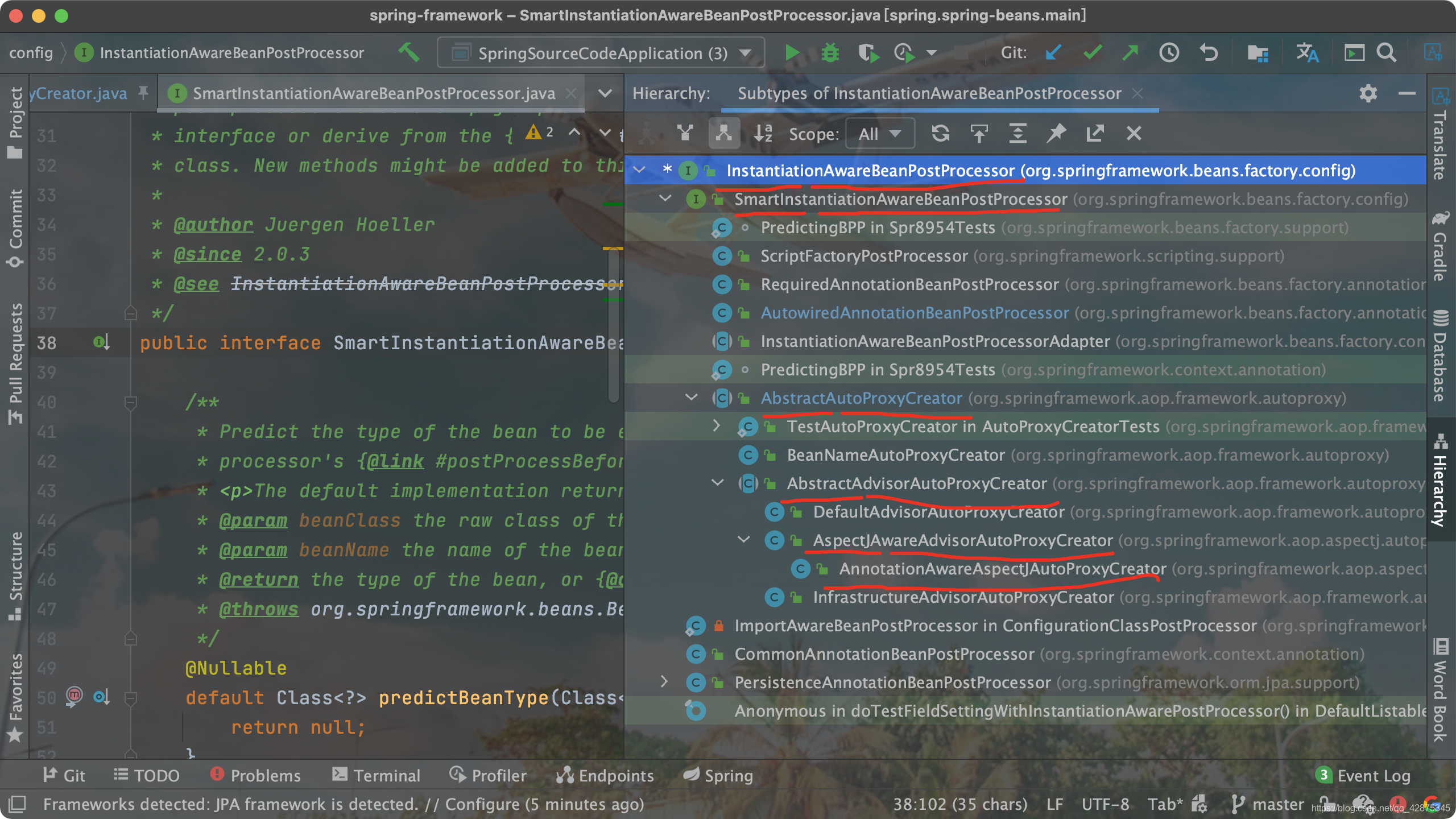This screenshot has width=1456, height=819.
Task: Refresh the hierarchy tree
Action: (x=940, y=134)
